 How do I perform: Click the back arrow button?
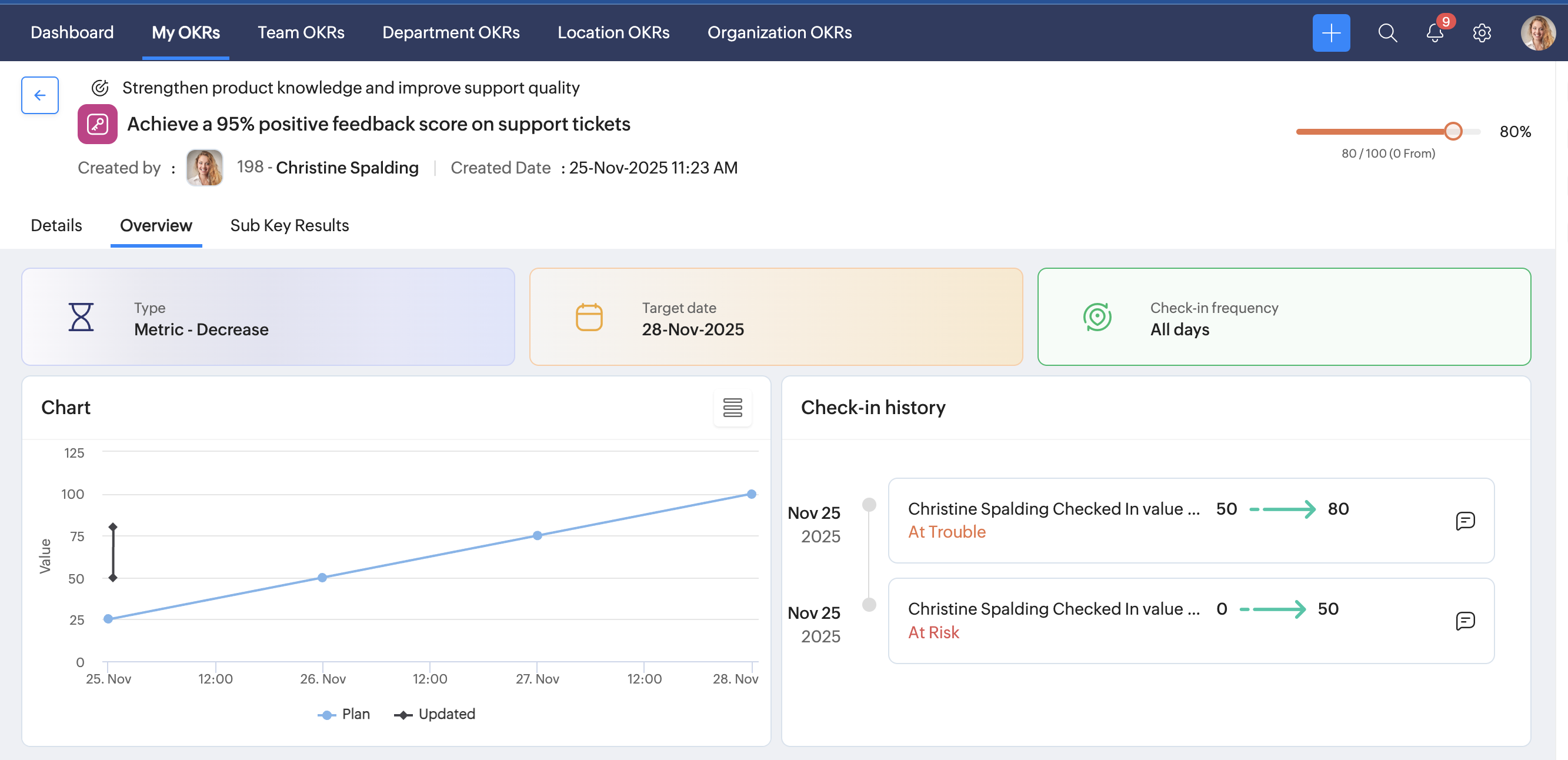pyautogui.click(x=40, y=95)
